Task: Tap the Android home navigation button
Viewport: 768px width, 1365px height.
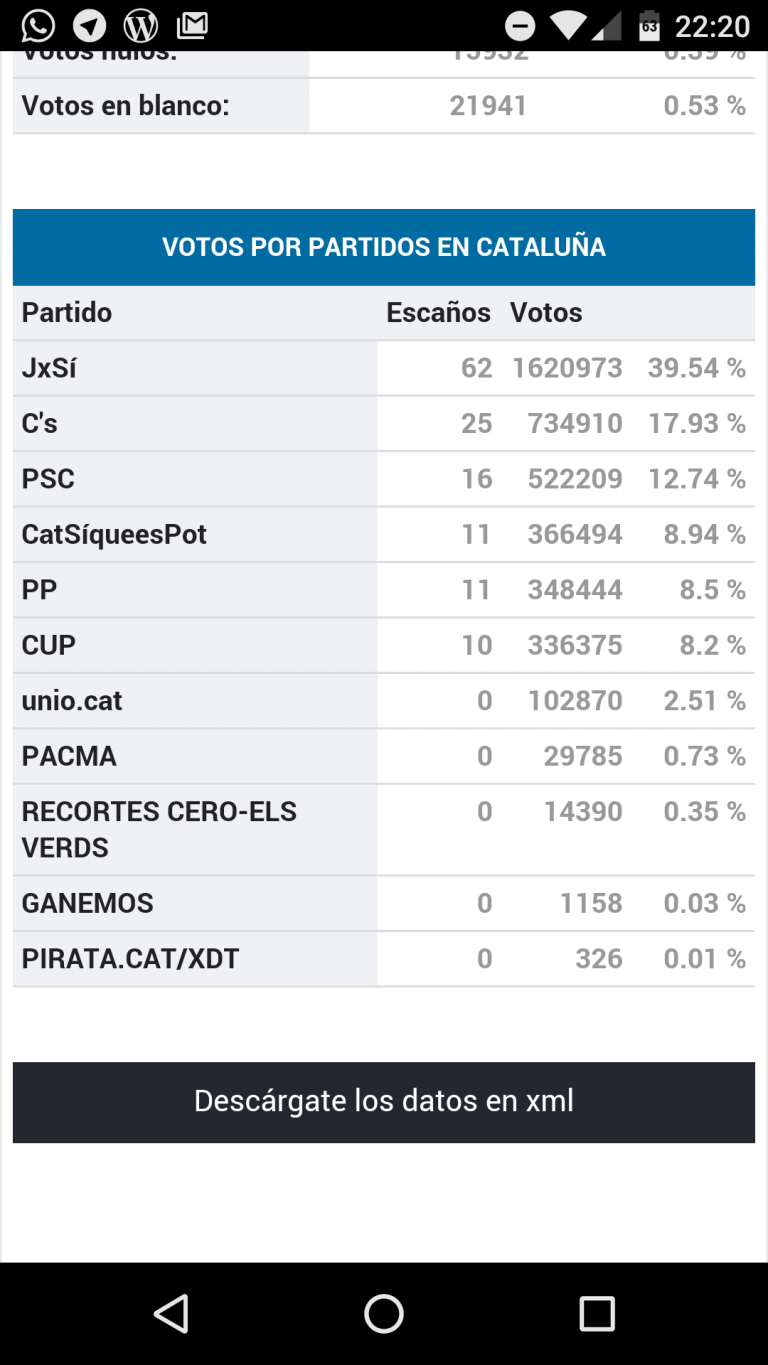Action: (x=384, y=1313)
